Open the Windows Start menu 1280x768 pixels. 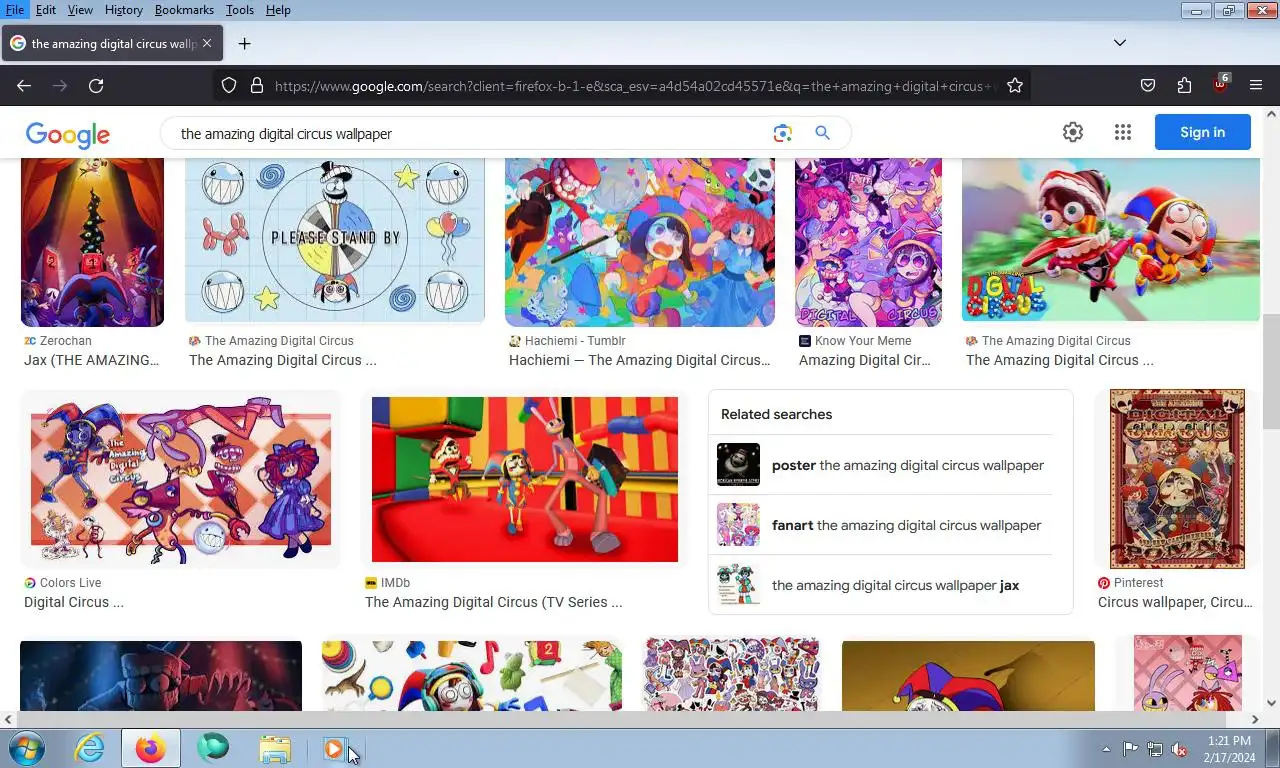[27, 748]
